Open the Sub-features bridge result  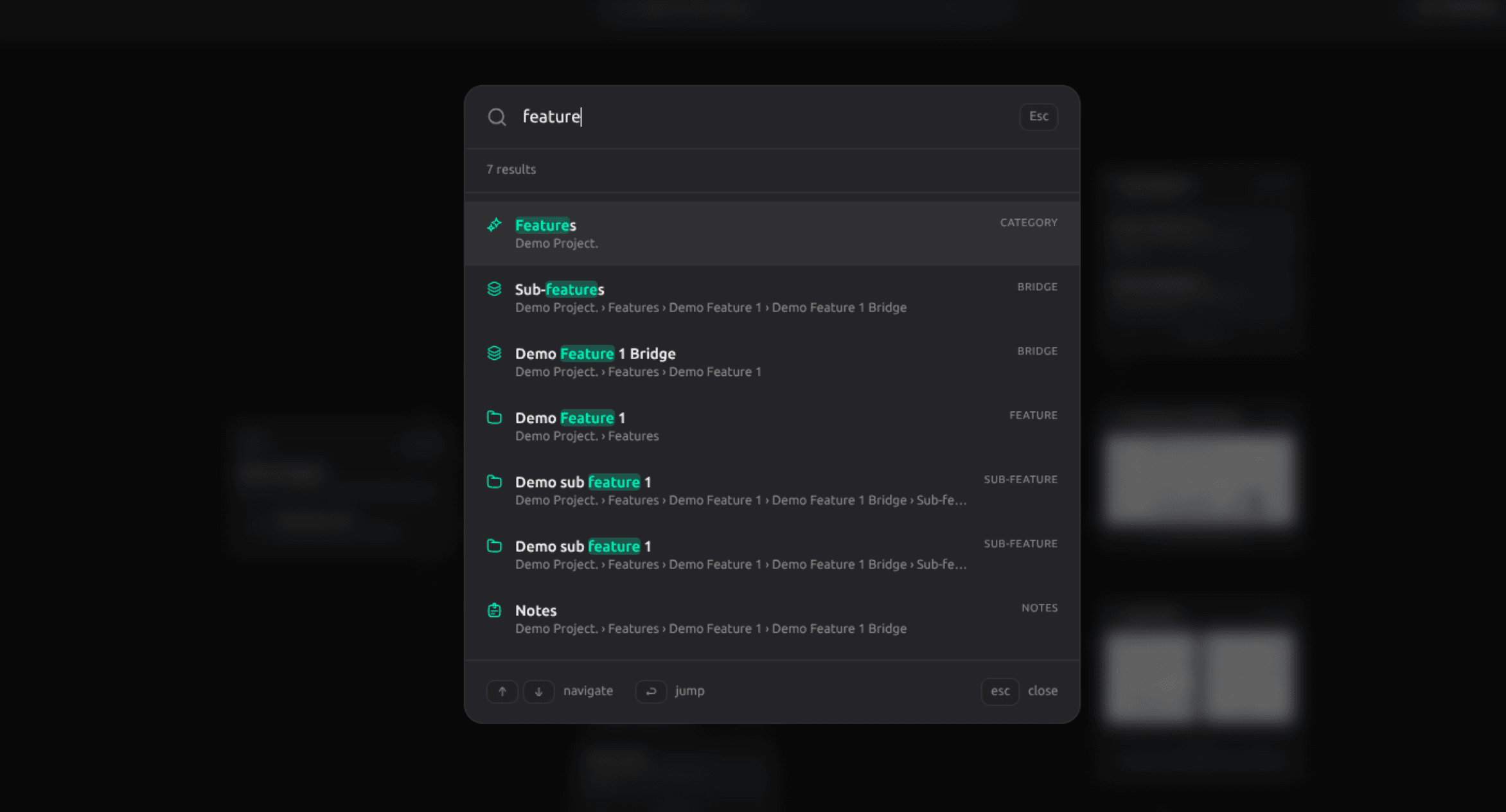pyautogui.click(x=772, y=298)
